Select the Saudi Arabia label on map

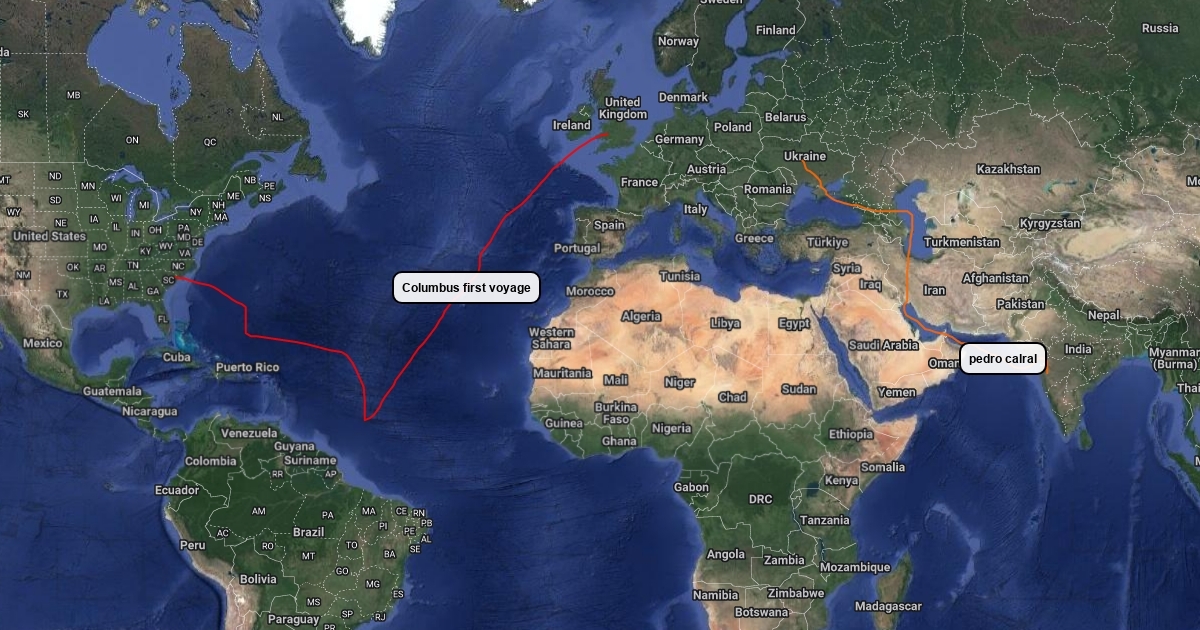(883, 345)
